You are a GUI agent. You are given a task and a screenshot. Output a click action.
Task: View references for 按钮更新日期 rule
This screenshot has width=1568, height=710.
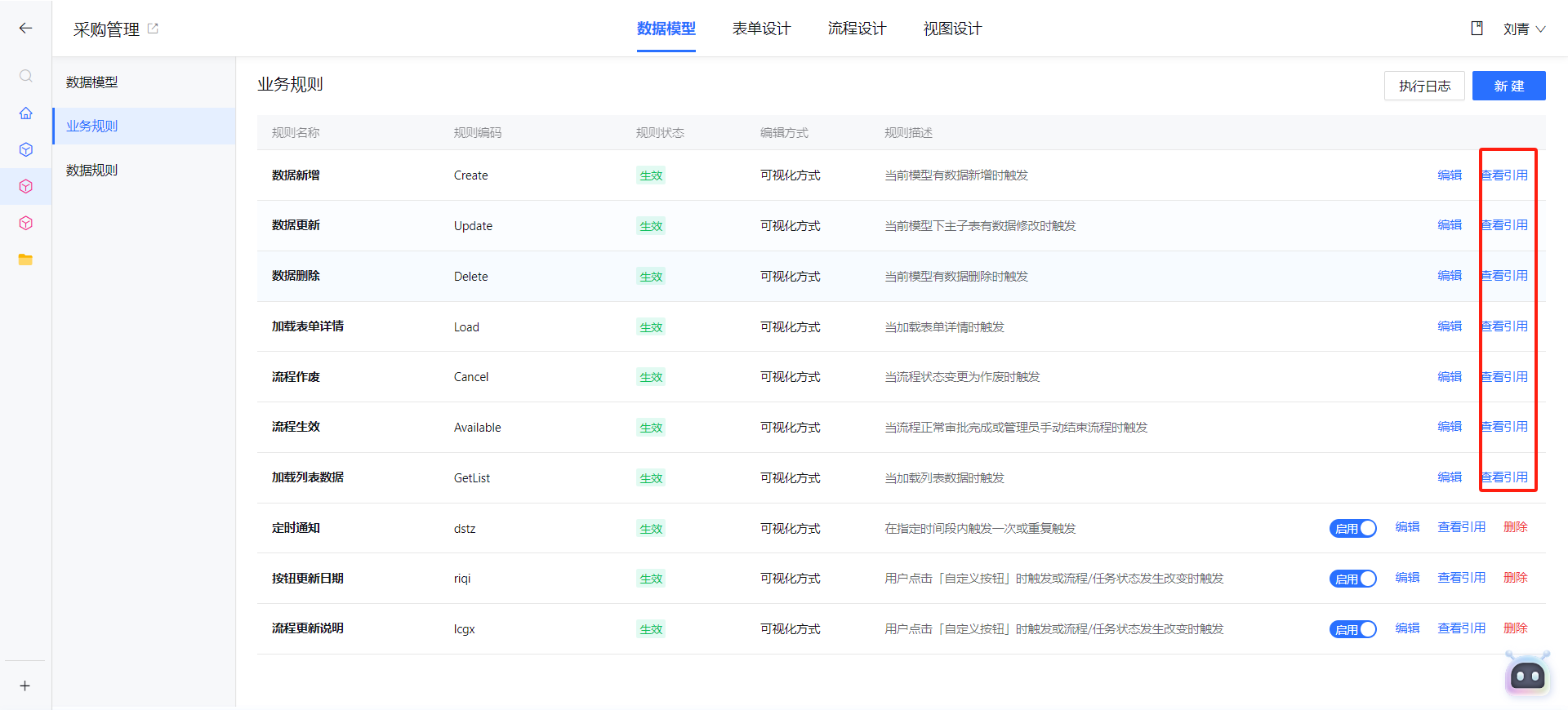(x=1462, y=577)
